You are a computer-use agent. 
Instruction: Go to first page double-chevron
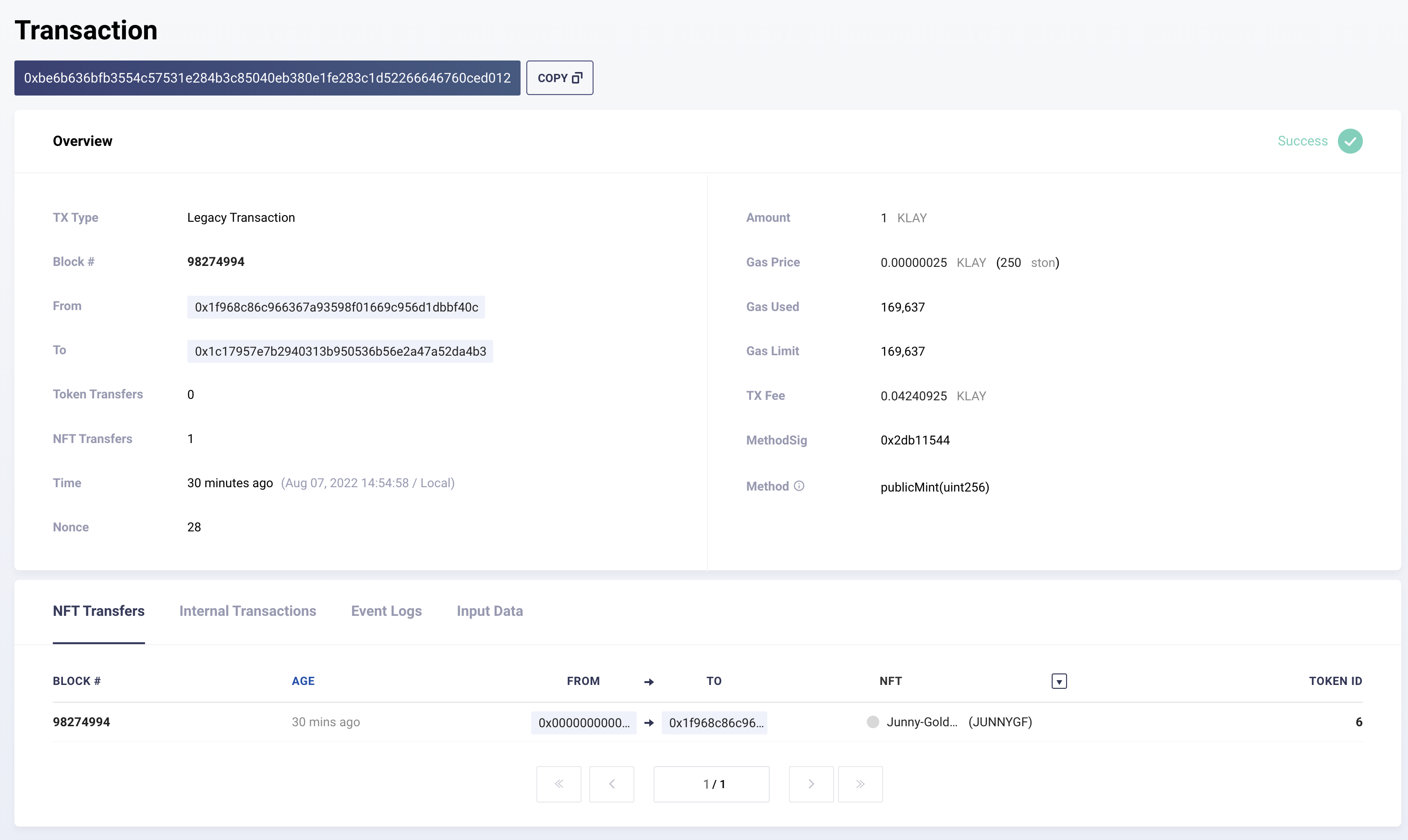click(559, 784)
